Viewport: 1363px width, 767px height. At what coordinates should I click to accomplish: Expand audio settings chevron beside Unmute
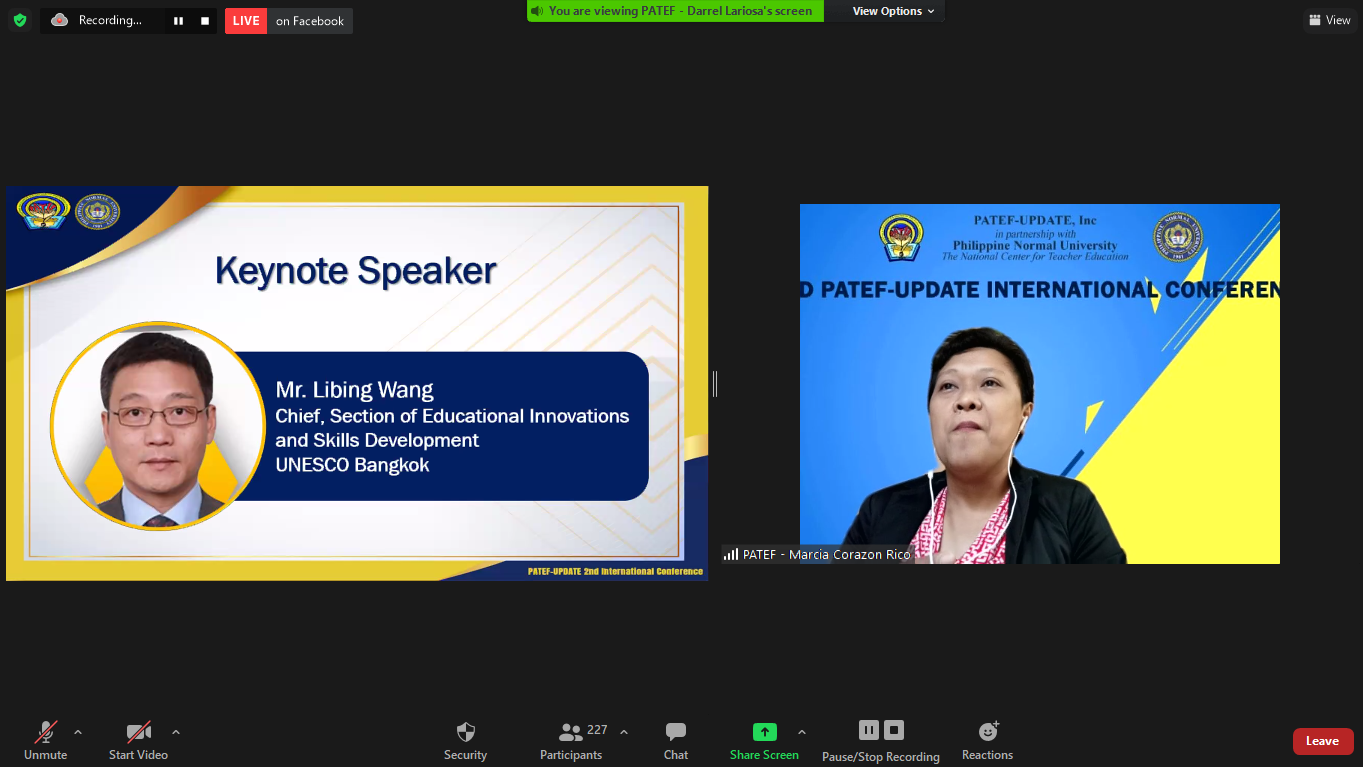click(78, 732)
